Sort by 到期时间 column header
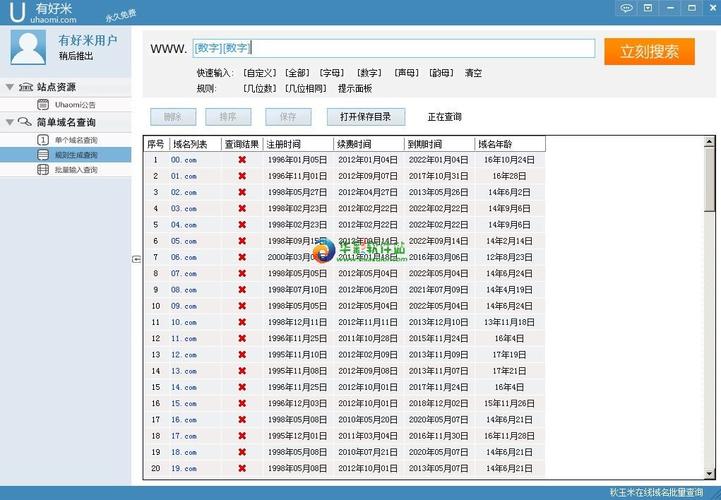 click(x=439, y=144)
